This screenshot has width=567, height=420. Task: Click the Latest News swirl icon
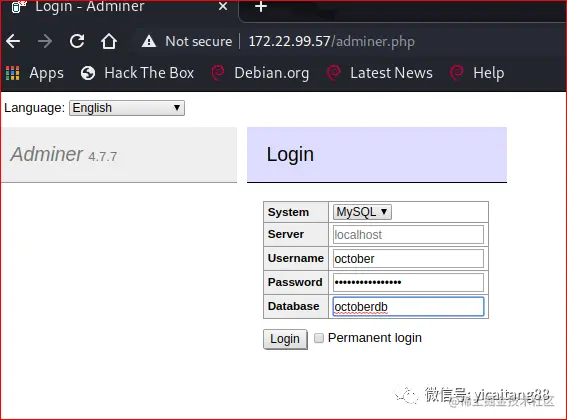click(x=333, y=73)
